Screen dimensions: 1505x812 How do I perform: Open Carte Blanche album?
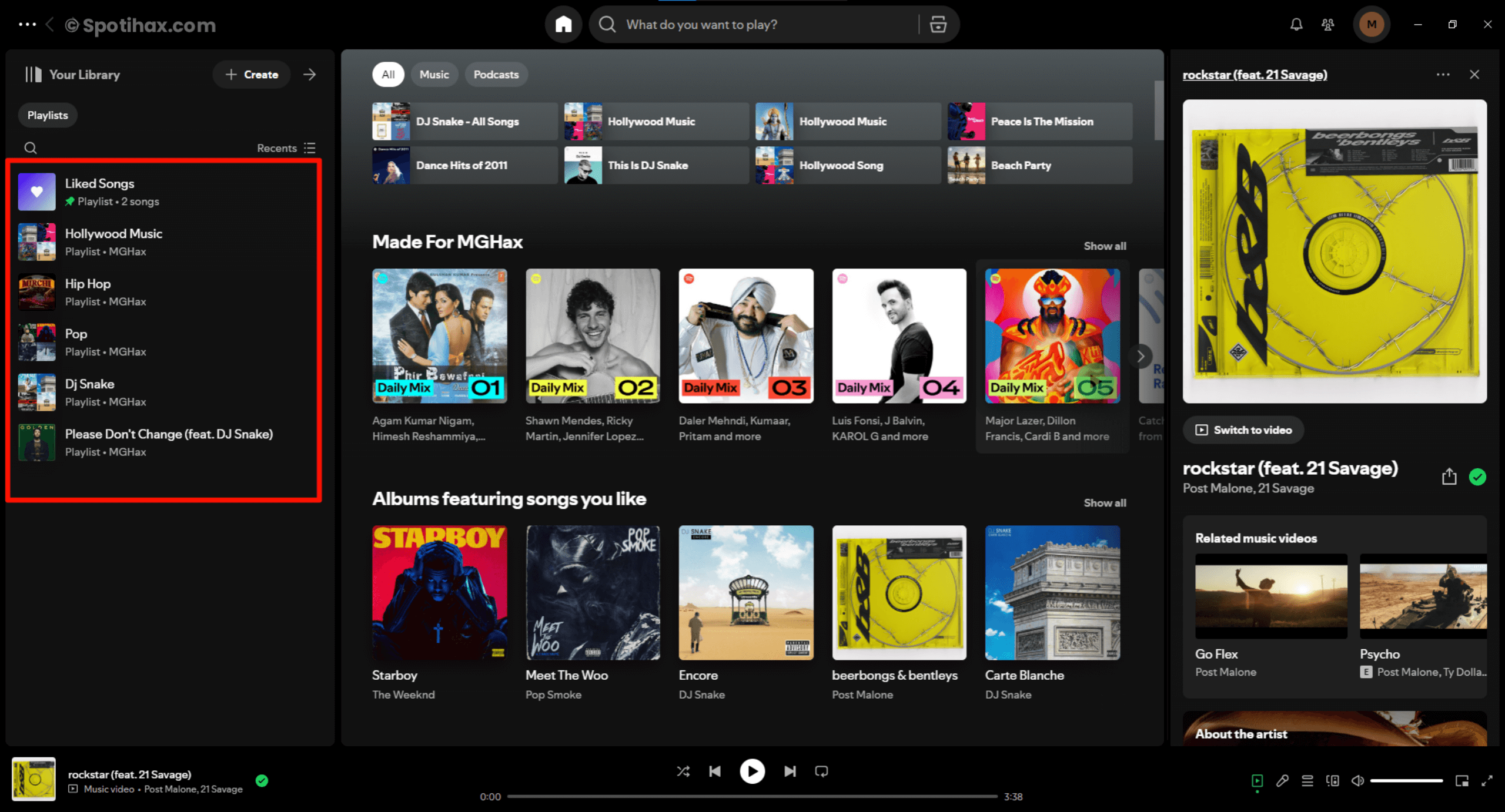pyautogui.click(x=1052, y=612)
